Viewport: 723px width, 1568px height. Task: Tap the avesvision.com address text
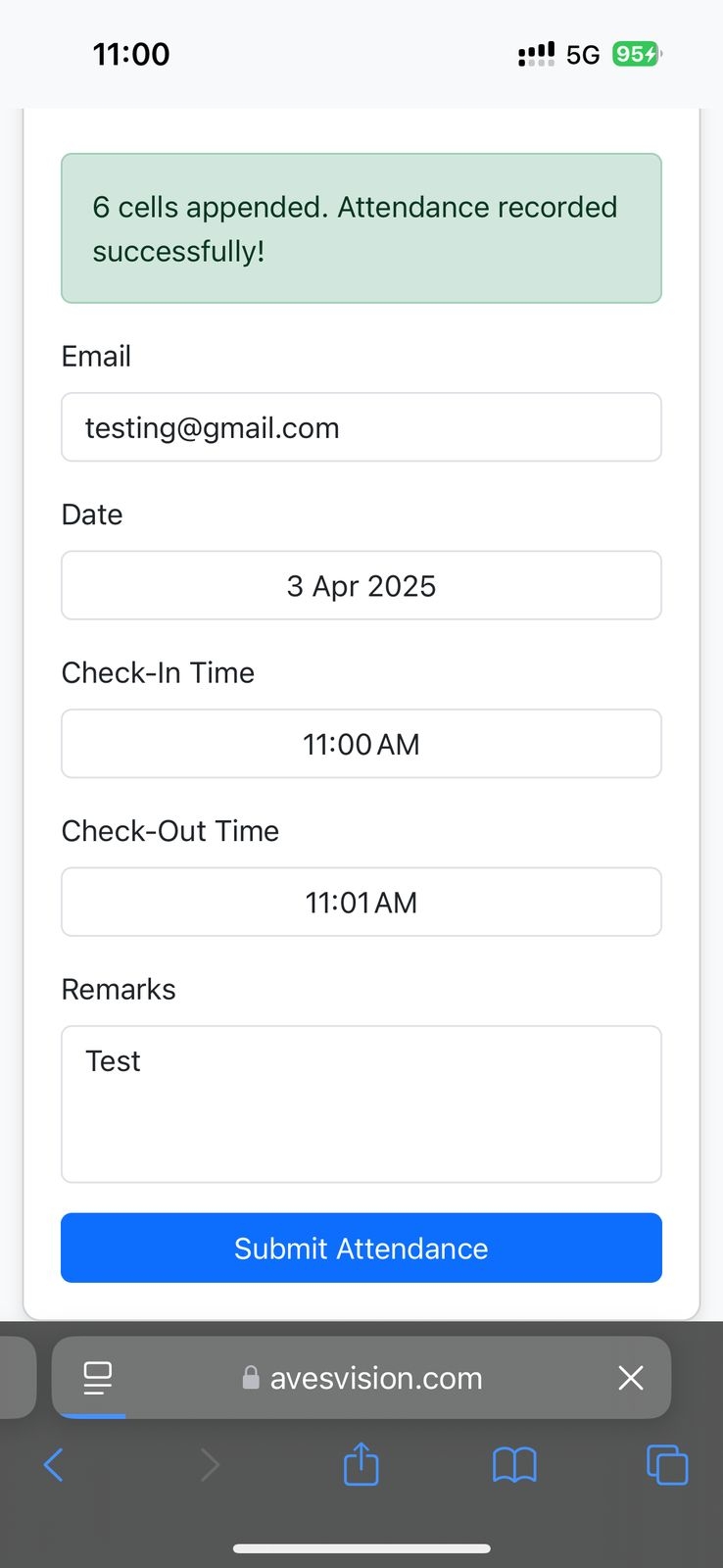[x=376, y=1378]
